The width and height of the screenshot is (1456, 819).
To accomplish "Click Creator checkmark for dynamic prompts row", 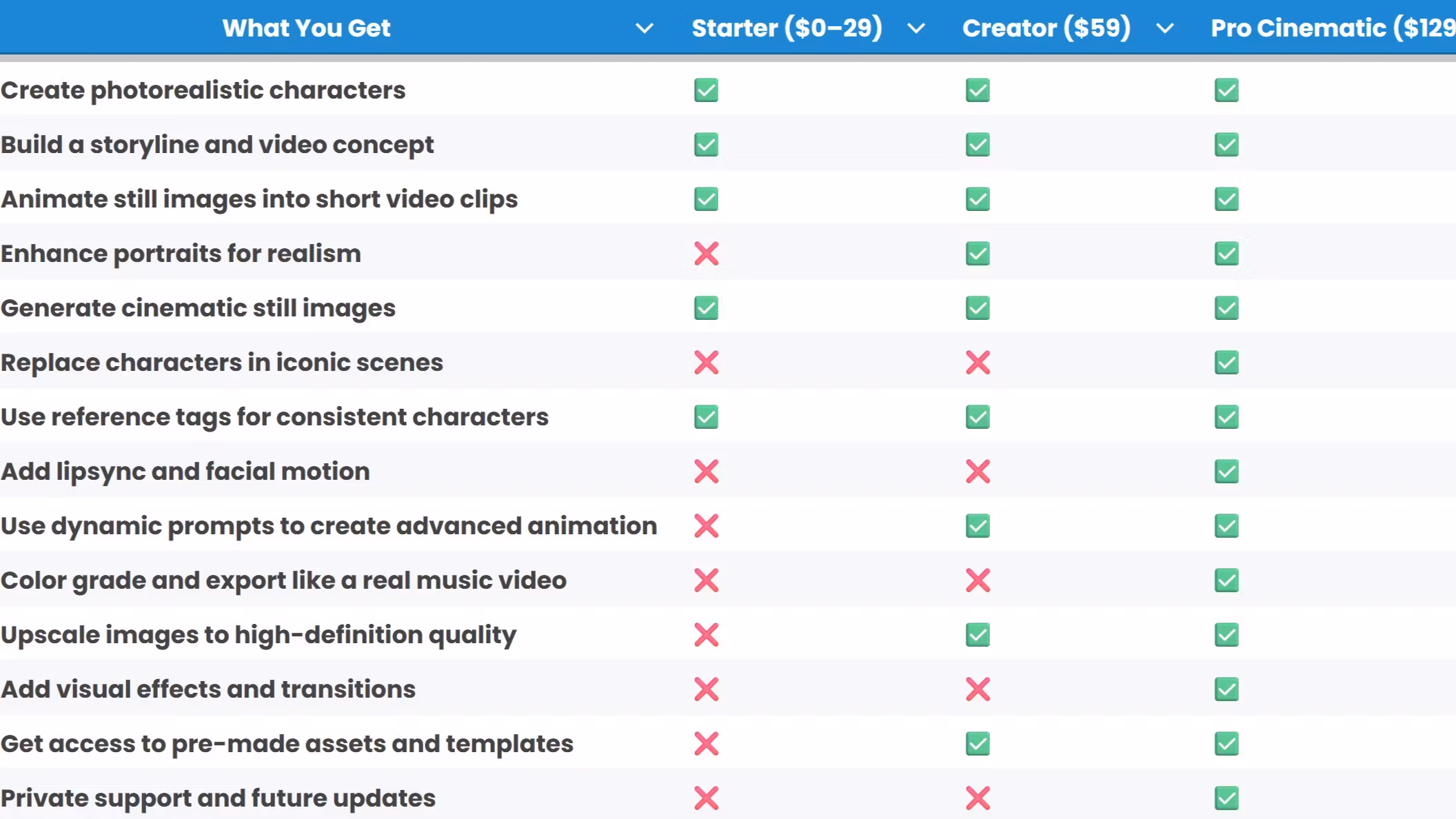I will (978, 526).
